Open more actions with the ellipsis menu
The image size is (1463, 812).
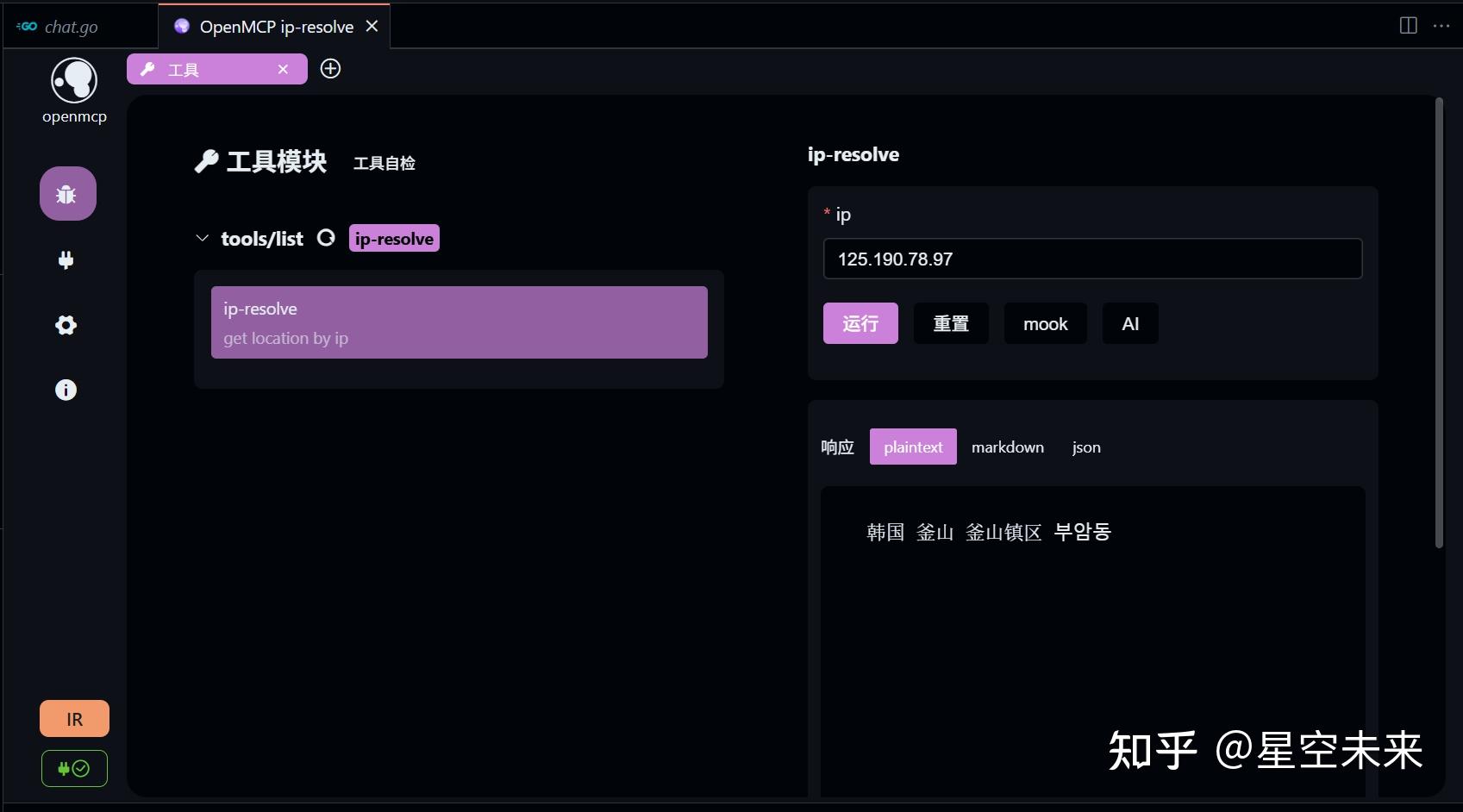pyautogui.click(x=1442, y=26)
